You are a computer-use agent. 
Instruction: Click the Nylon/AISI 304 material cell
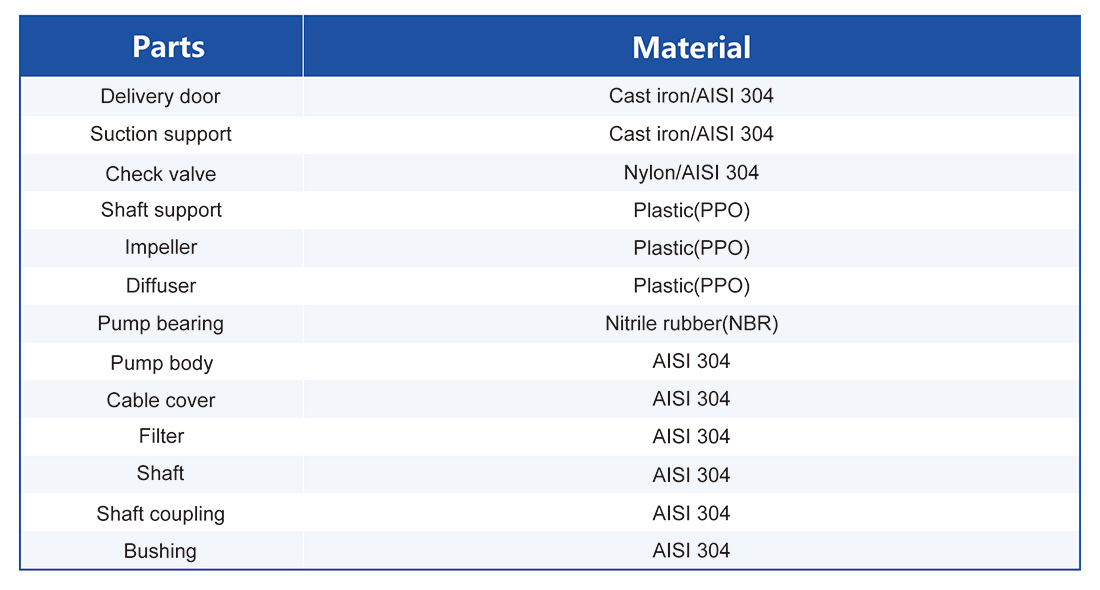coord(691,173)
